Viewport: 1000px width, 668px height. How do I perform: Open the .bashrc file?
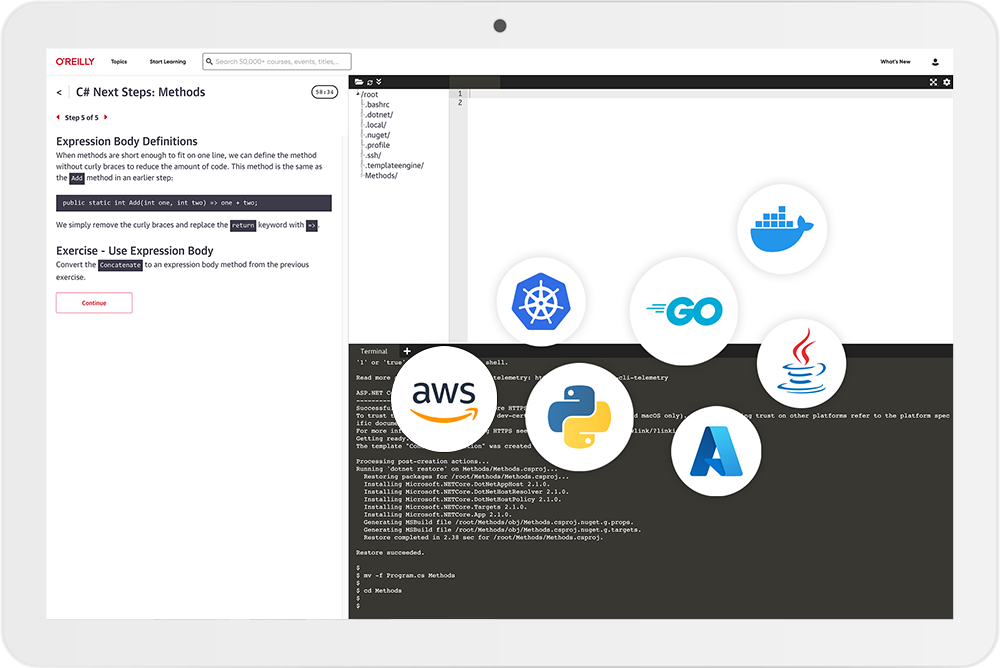coord(377,105)
